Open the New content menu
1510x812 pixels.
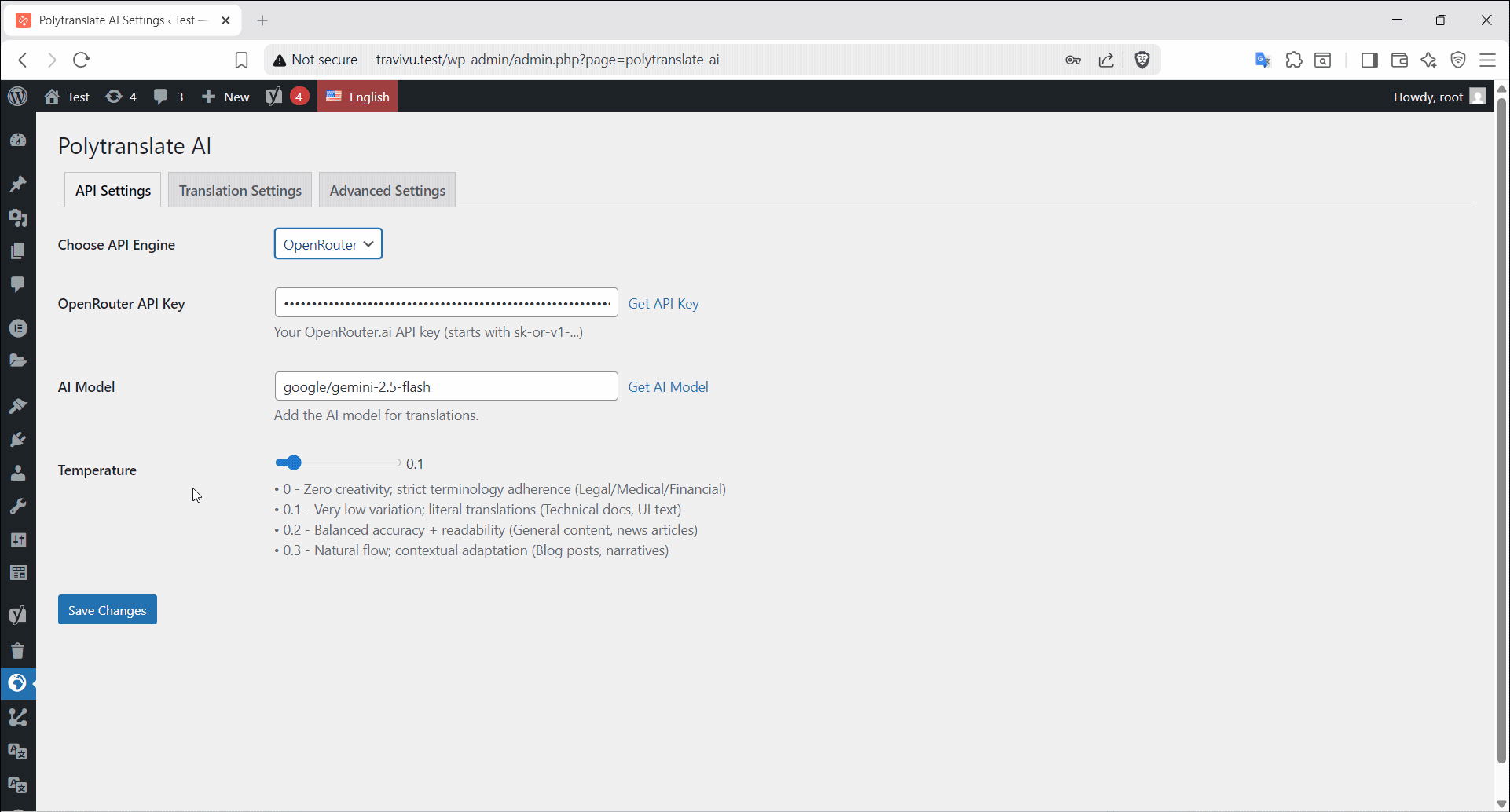click(225, 97)
